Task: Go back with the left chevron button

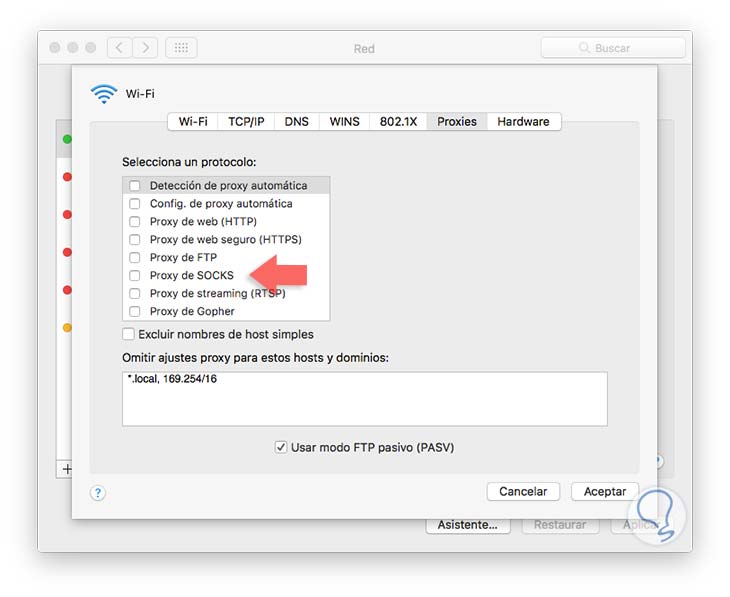Action: click(120, 47)
